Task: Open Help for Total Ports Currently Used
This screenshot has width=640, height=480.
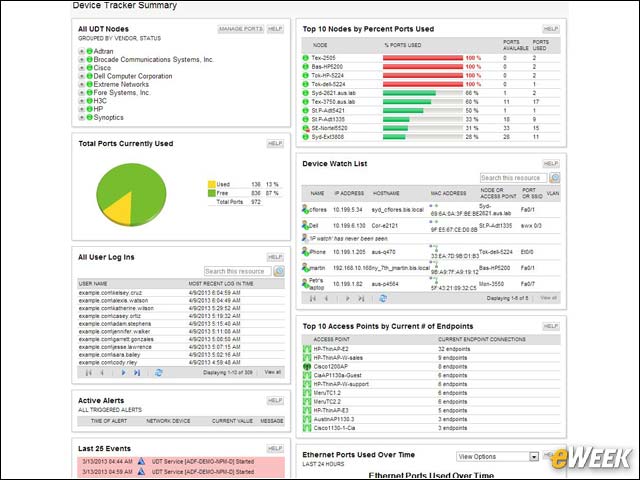Action: pyautogui.click(x=275, y=143)
